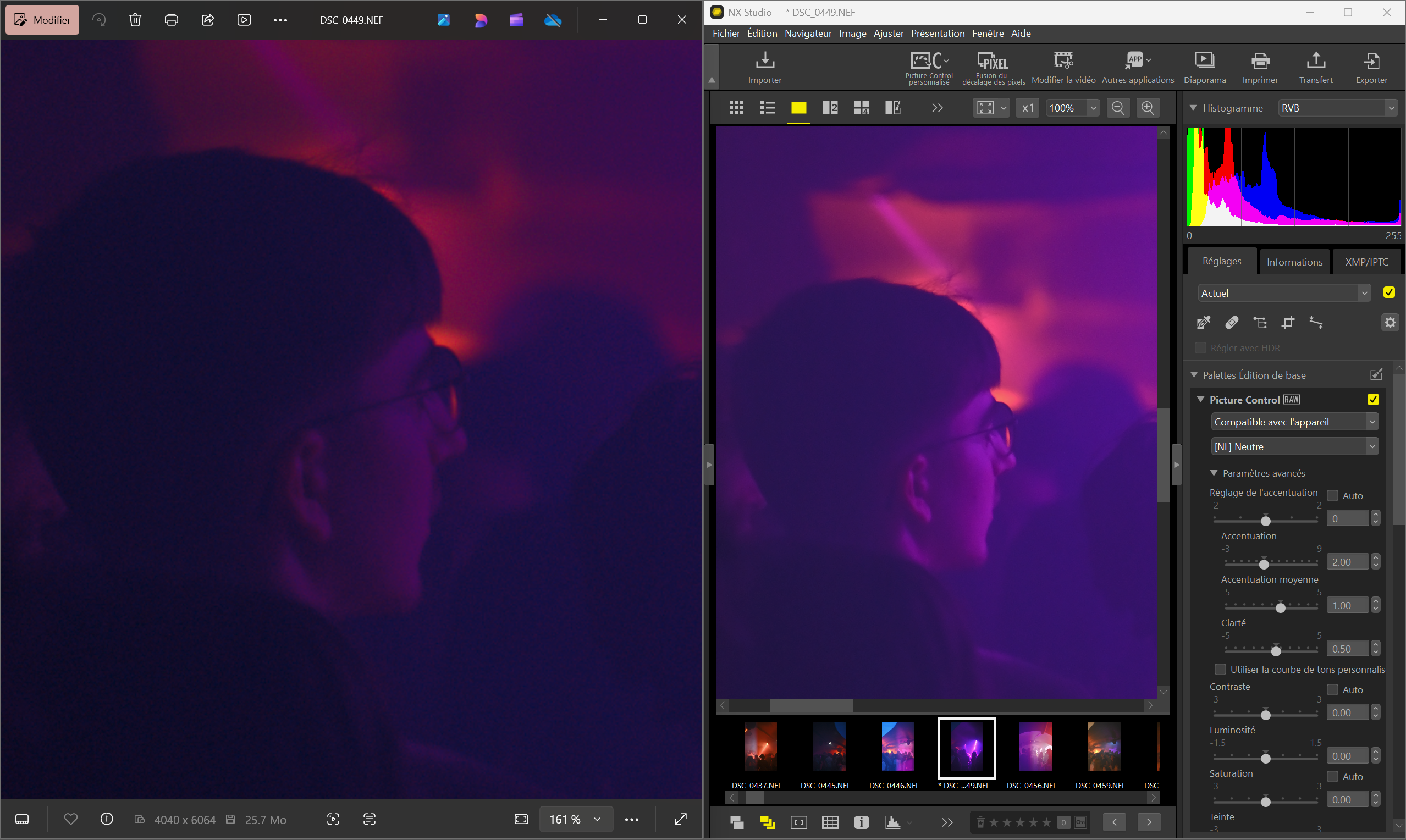Click the zoom out magnifier icon

point(1118,108)
